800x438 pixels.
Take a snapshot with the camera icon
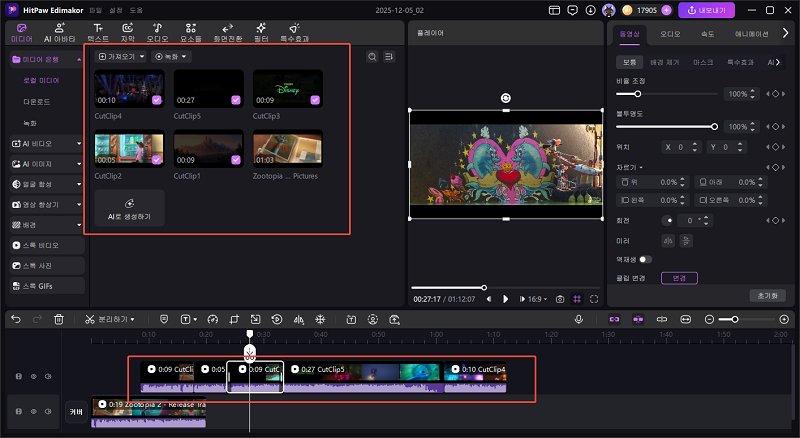[x=560, y=299]
